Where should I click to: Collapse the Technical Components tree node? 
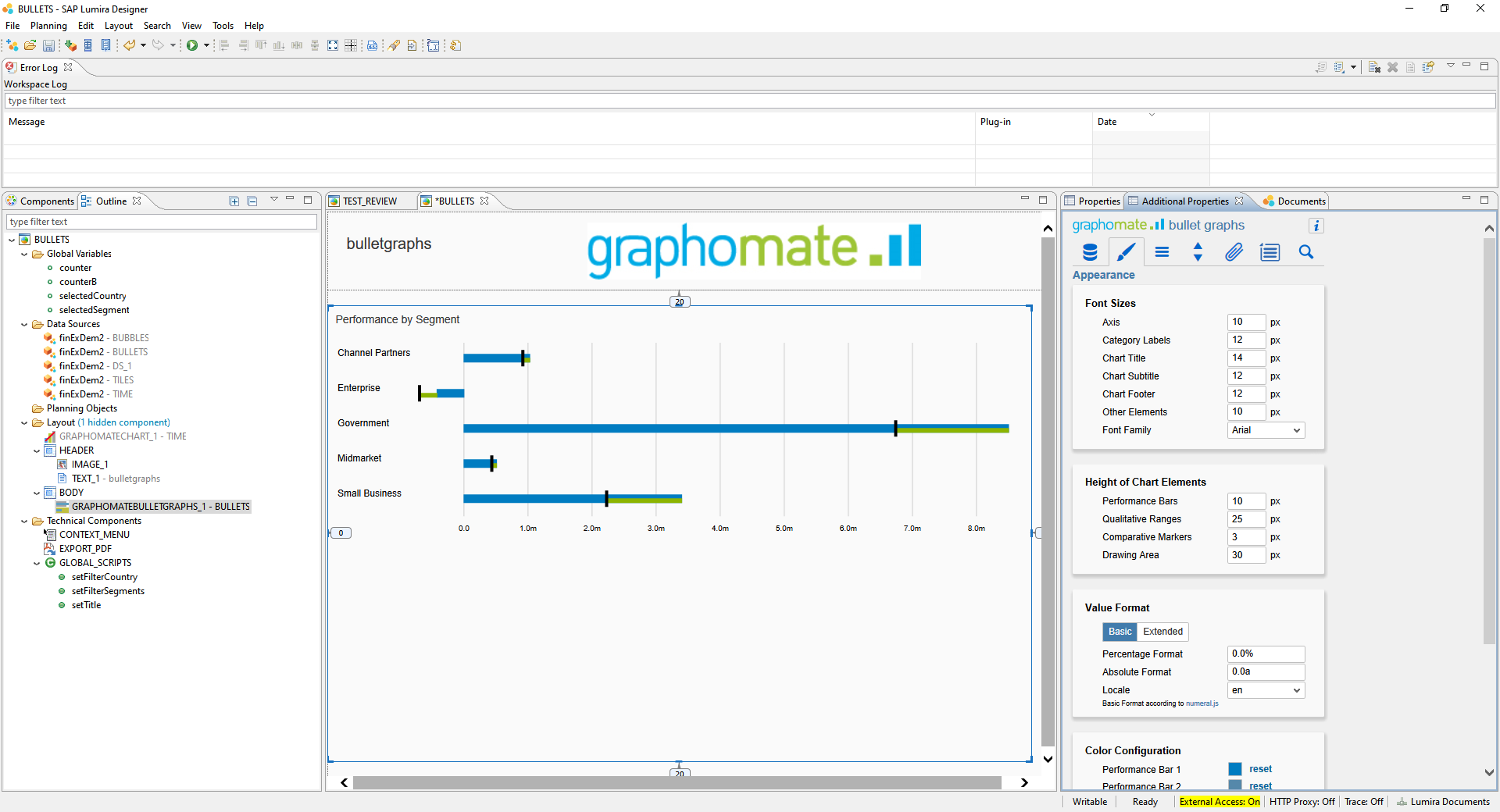point(24,521)
